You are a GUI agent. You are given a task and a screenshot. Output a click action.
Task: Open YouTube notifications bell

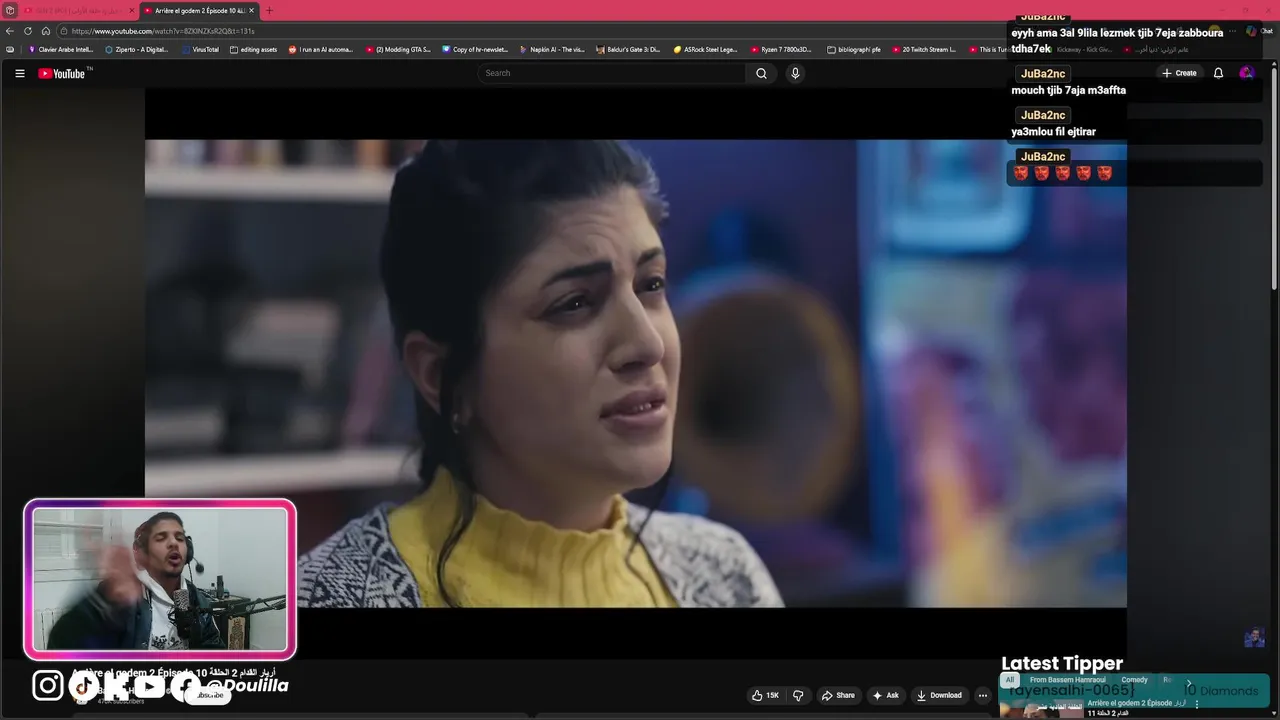[x=1218, y=73]
